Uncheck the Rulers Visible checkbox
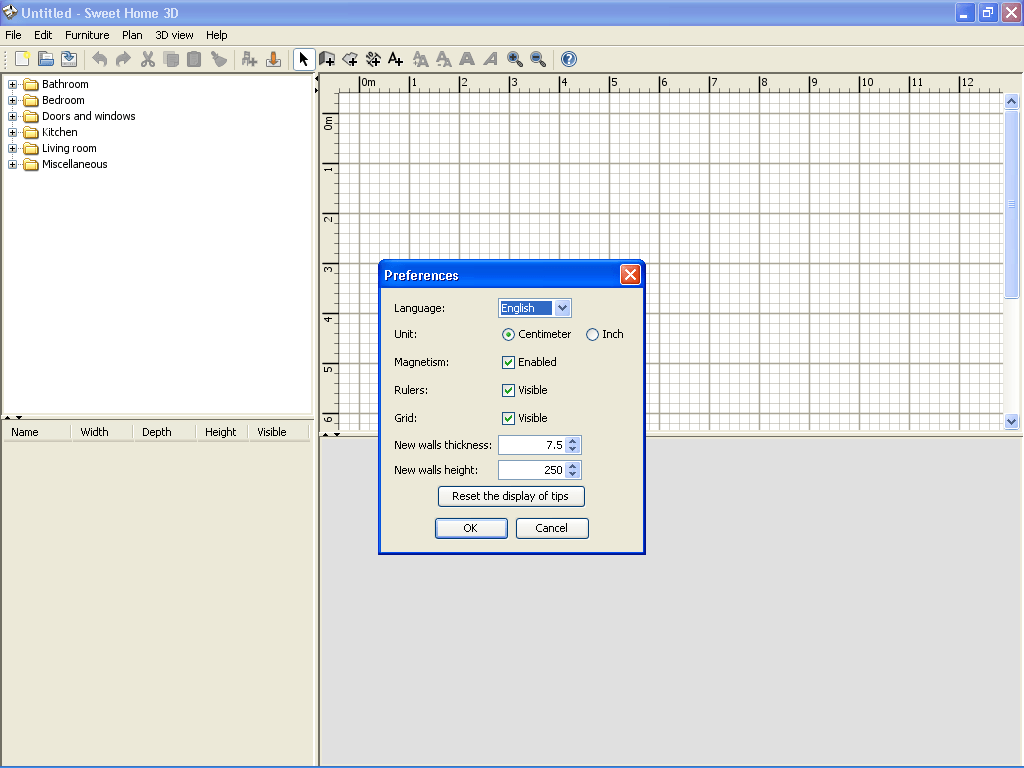Viewport: 1024px width, 768px height. coord(508,390)
